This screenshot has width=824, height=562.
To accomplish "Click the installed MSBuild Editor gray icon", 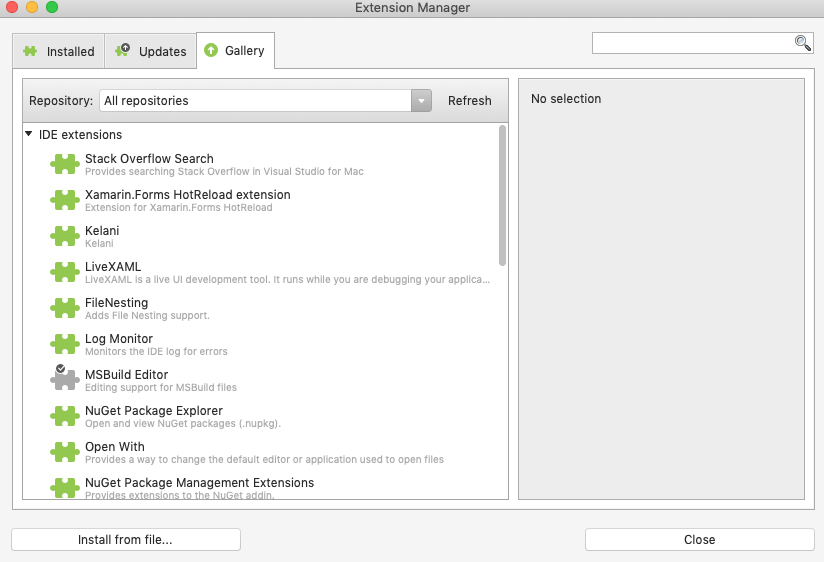I will [x=65, y=380].
